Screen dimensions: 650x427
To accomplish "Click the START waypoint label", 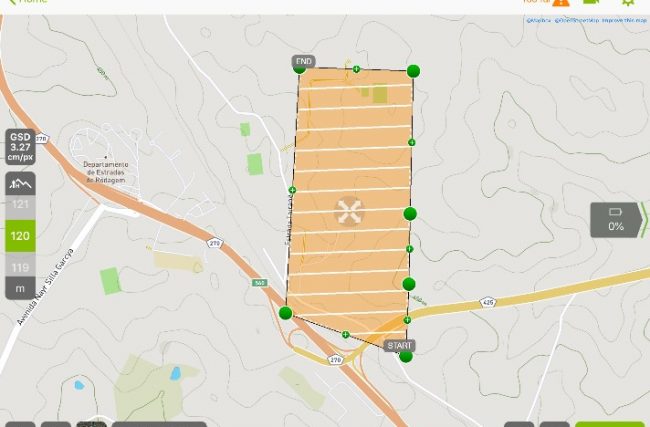I will (399, 345).
